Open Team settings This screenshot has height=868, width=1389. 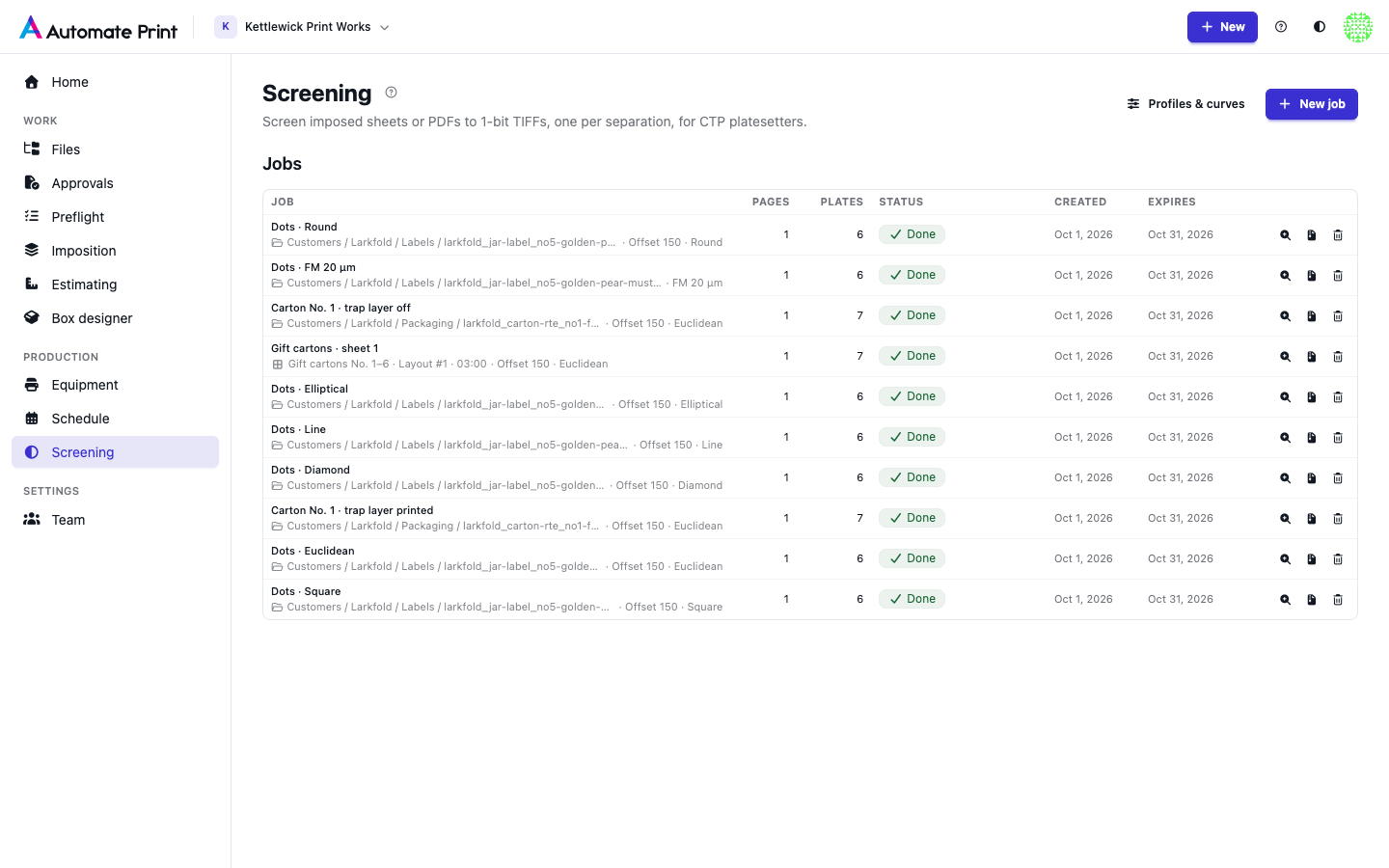(116, 520)
